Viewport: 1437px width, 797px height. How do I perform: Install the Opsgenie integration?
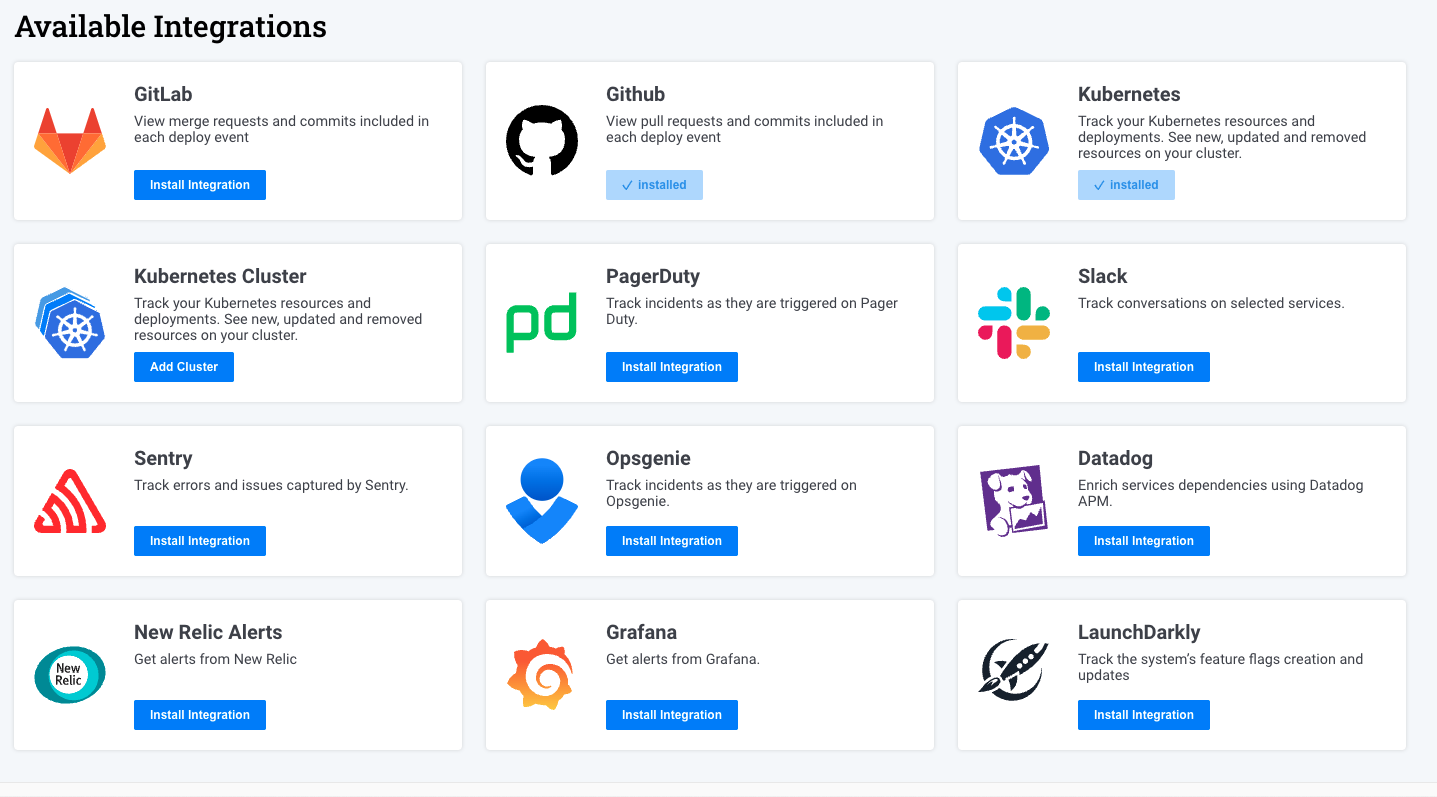click(x=672, y=541)
